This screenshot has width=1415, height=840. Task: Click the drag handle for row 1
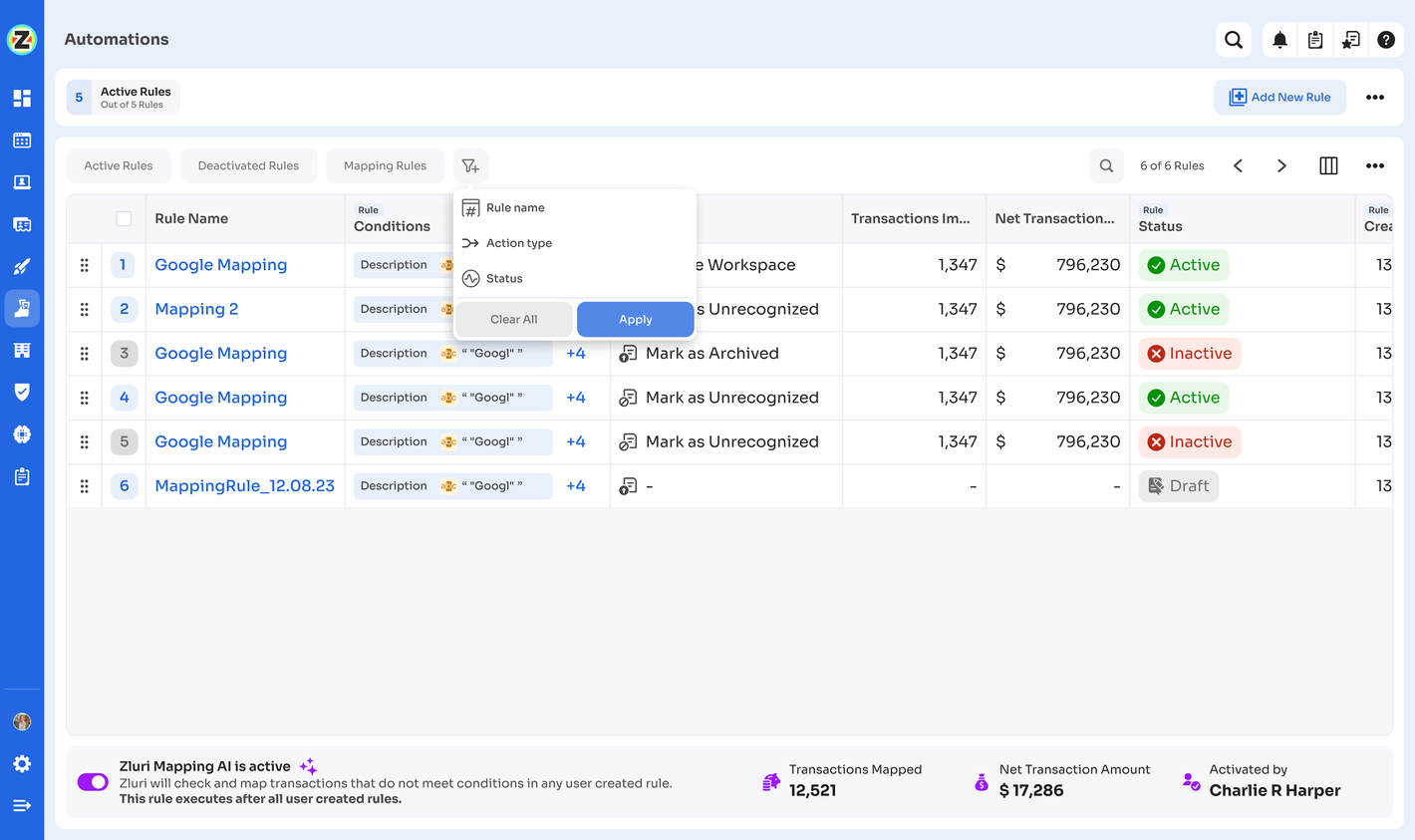(85, 265)
